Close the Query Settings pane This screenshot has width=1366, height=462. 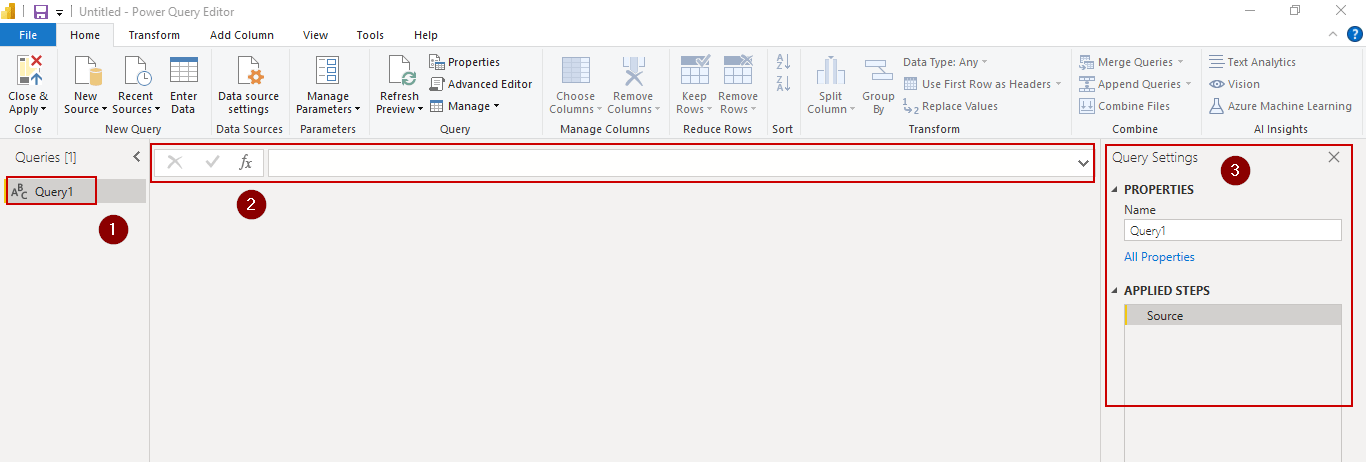[1333, 157]
